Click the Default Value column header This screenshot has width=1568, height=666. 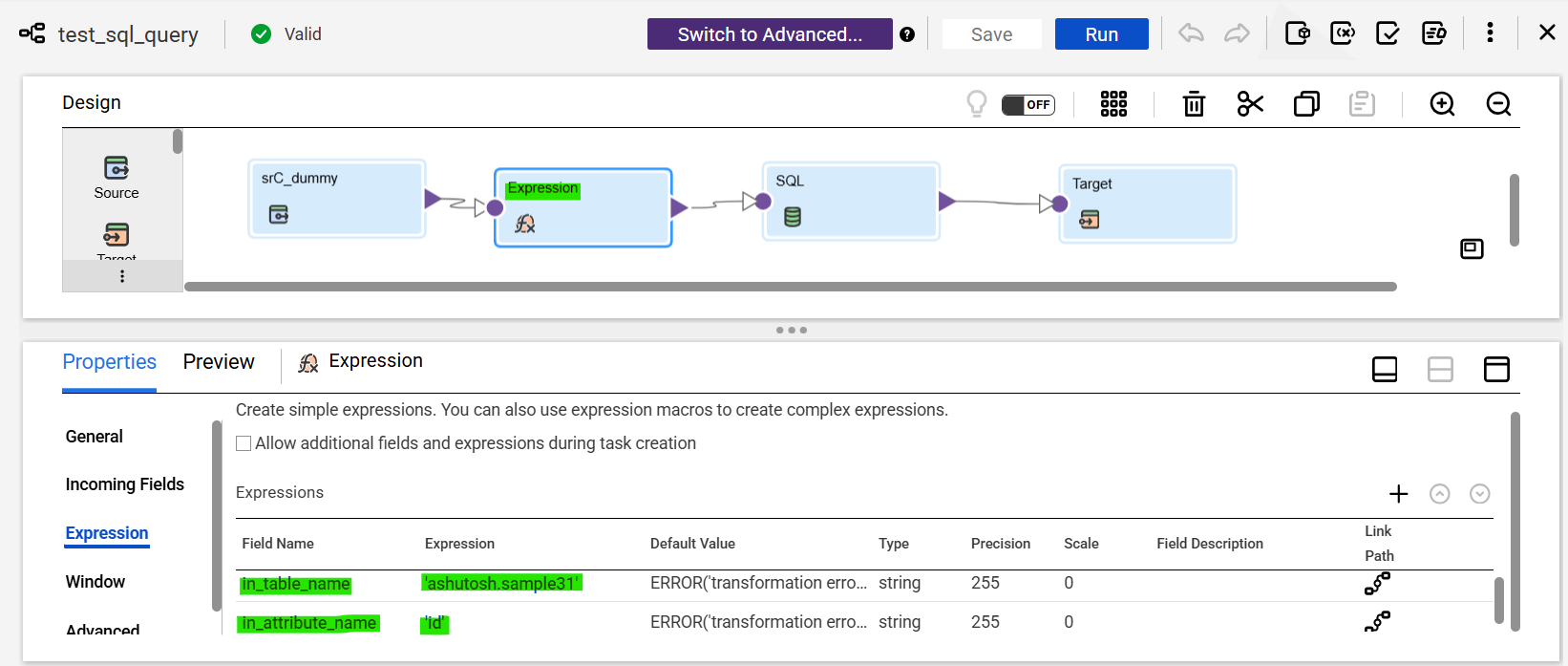tap(692, 544)
